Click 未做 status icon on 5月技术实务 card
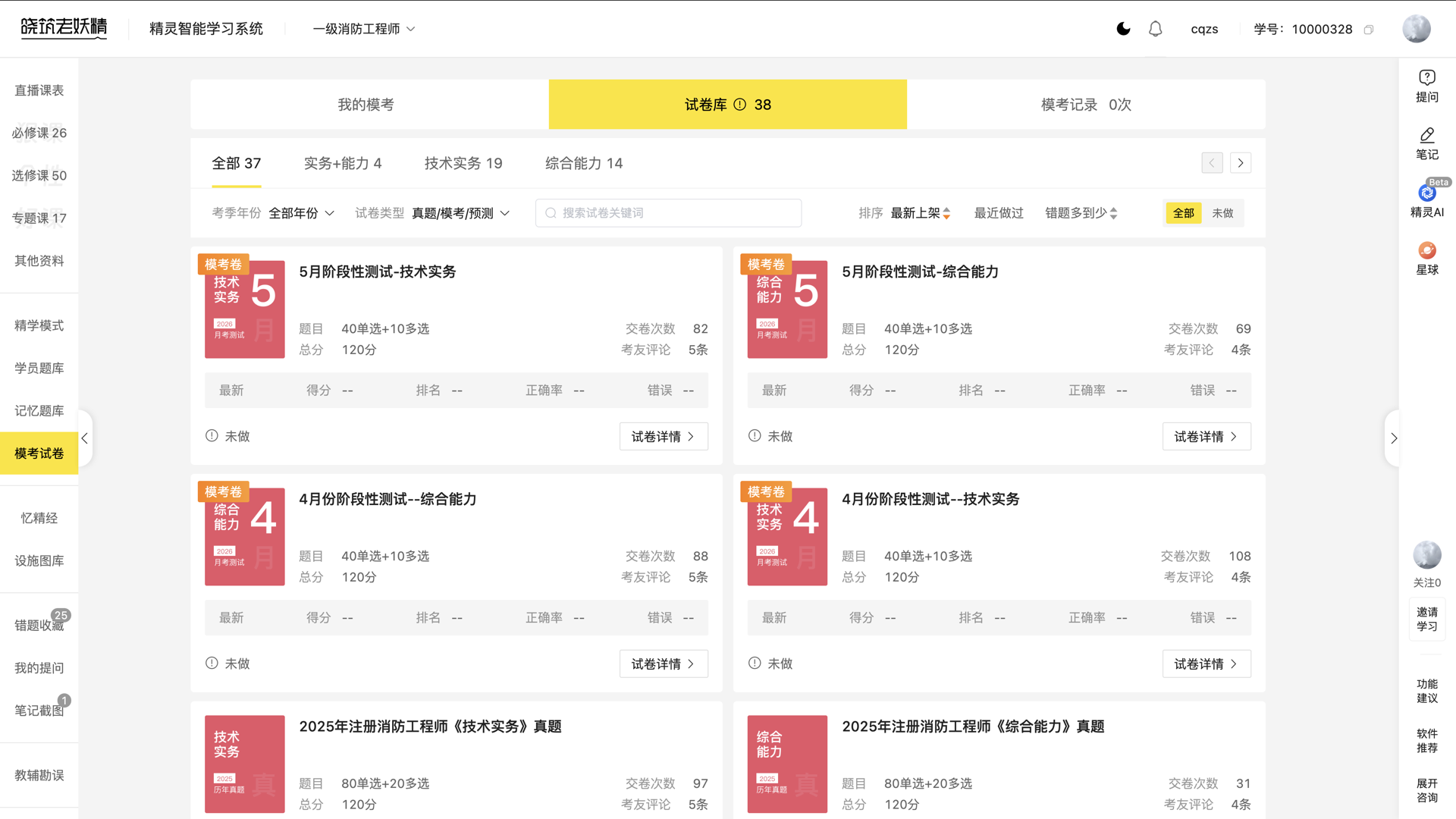 [x=212, y=436]
